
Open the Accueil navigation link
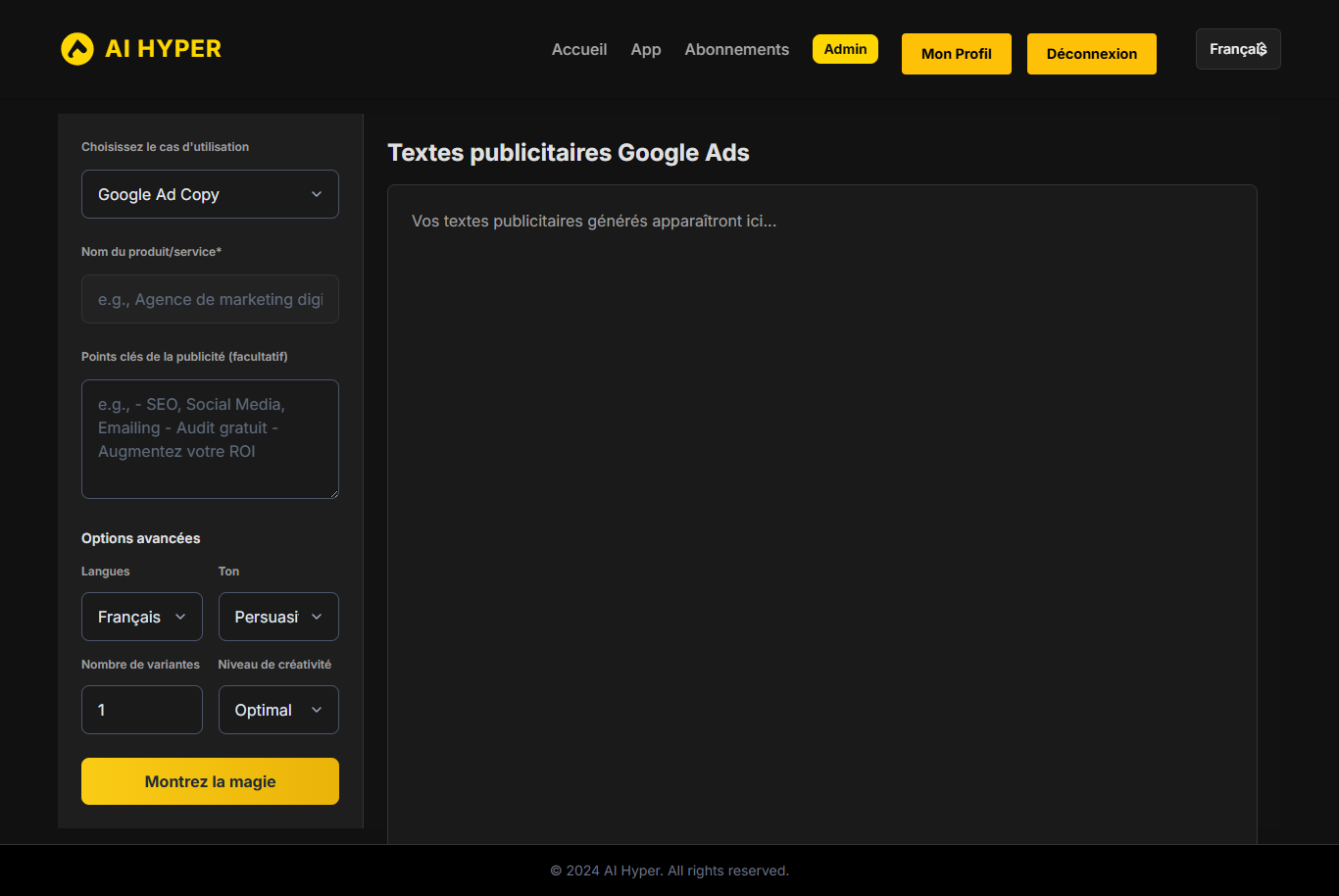(578, 49)
